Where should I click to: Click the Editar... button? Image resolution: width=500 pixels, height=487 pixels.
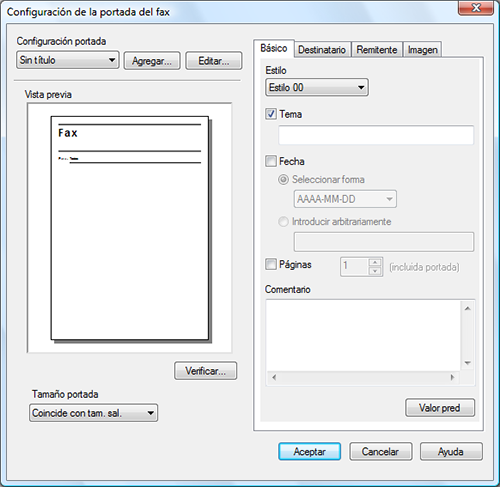pyautogui.click(x=214, y=61)
